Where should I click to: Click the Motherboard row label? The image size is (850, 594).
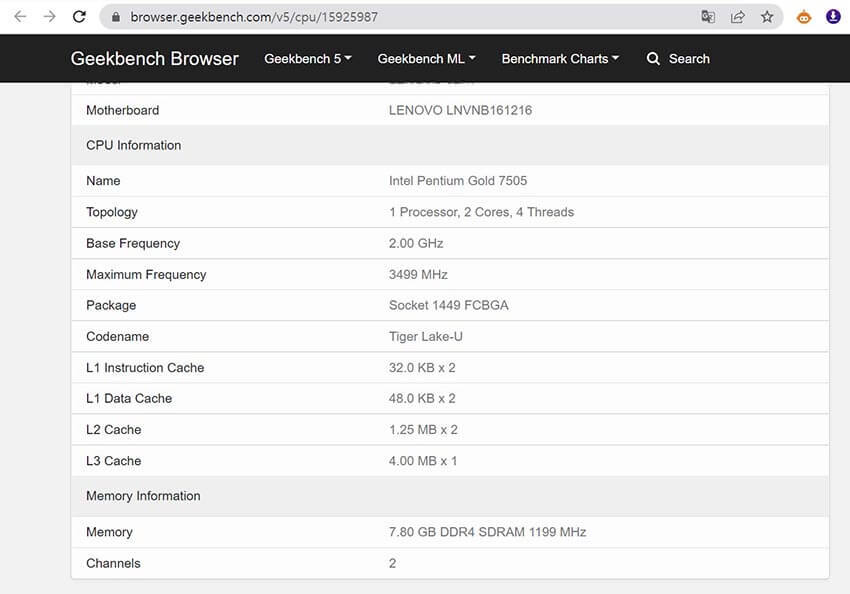[123, 110]
